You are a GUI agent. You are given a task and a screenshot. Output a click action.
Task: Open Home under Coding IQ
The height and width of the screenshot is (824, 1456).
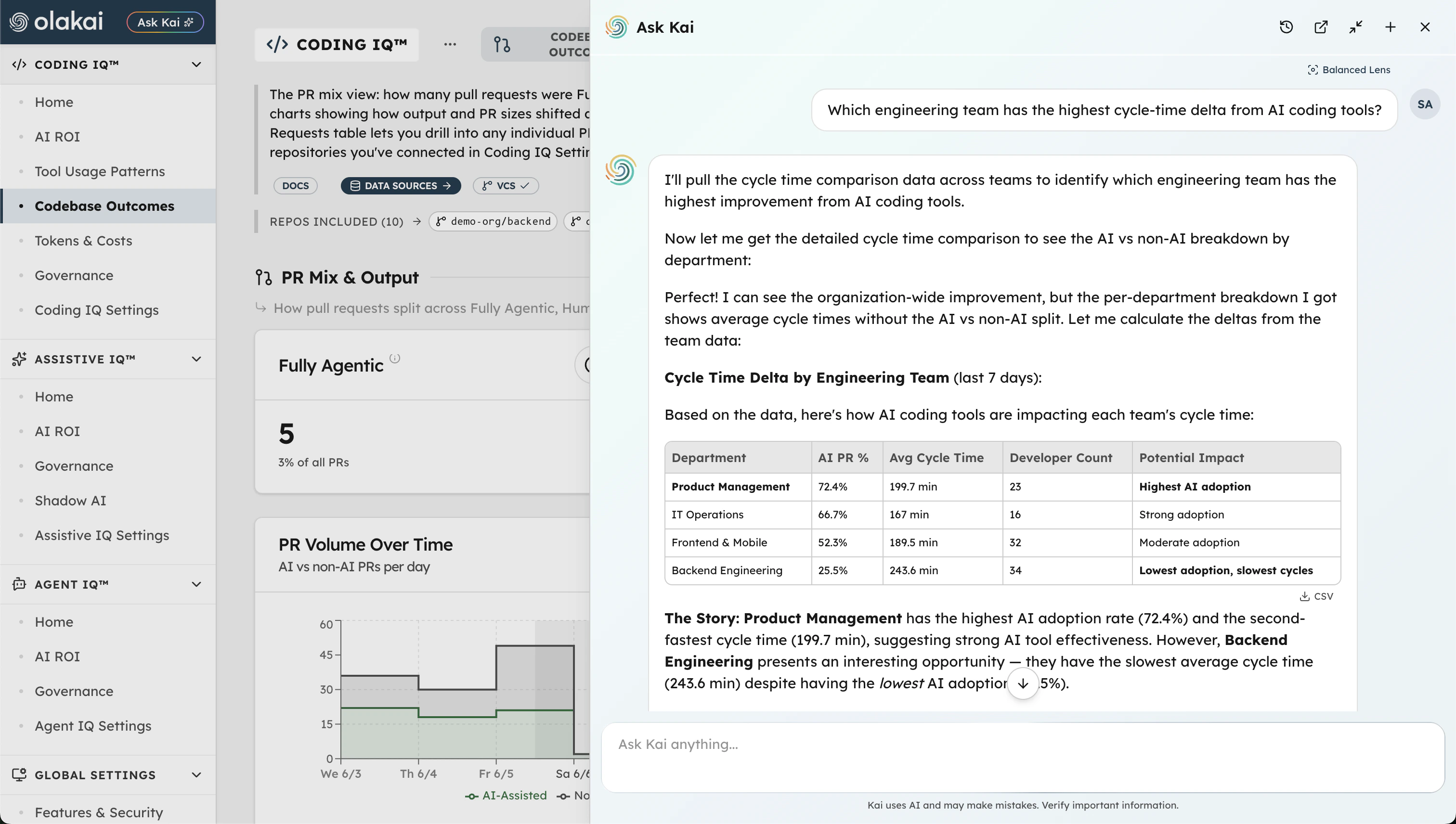tap(54, 102)
